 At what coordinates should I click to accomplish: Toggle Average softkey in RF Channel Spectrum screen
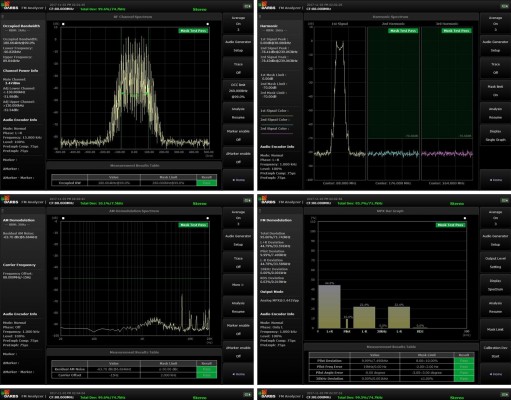[238, 24]
